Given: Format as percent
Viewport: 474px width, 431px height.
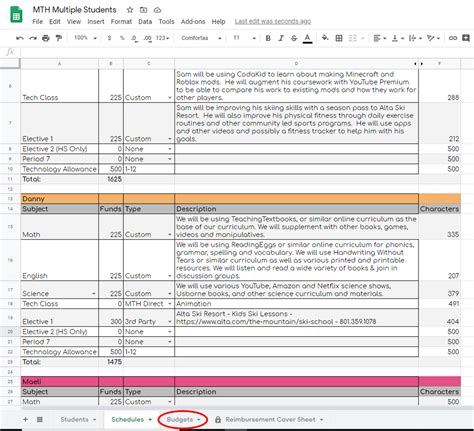Looking at the screenshot, I should tap(122, 38).
